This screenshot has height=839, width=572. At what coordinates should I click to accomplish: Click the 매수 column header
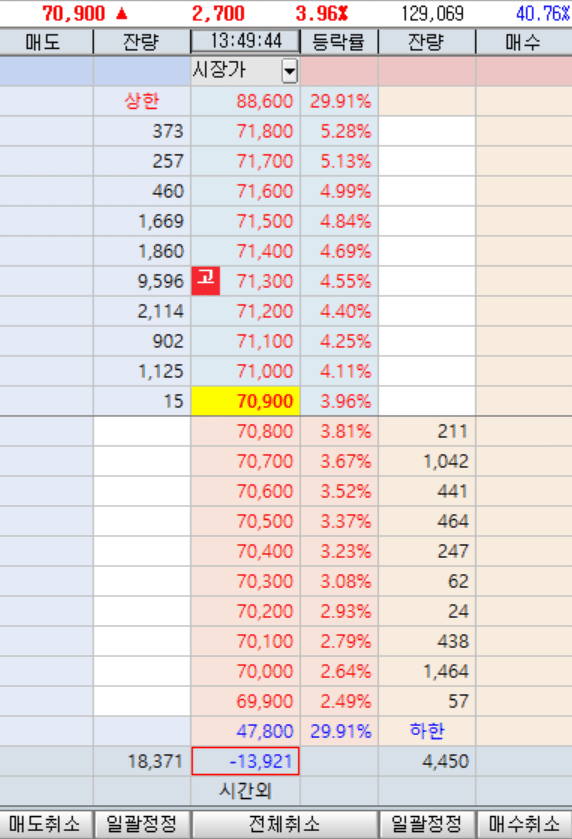[523, 42]
